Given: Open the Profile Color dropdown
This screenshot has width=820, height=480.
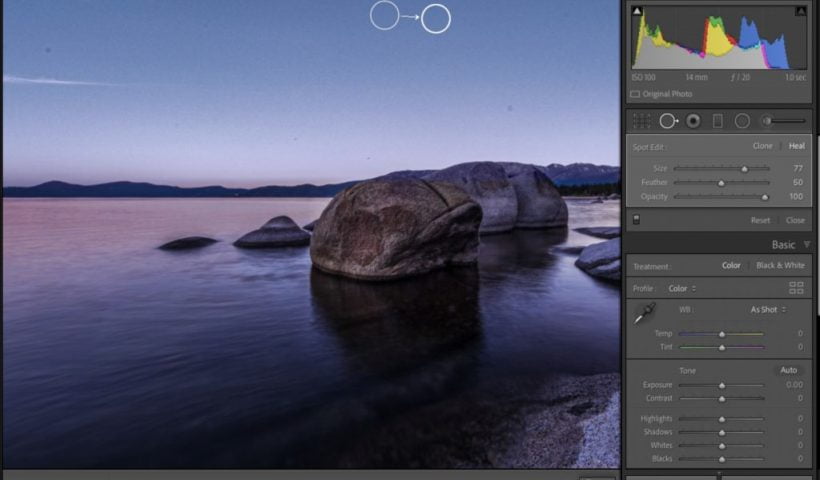Looking at the screenshot, I should click(x=682, y=289).
